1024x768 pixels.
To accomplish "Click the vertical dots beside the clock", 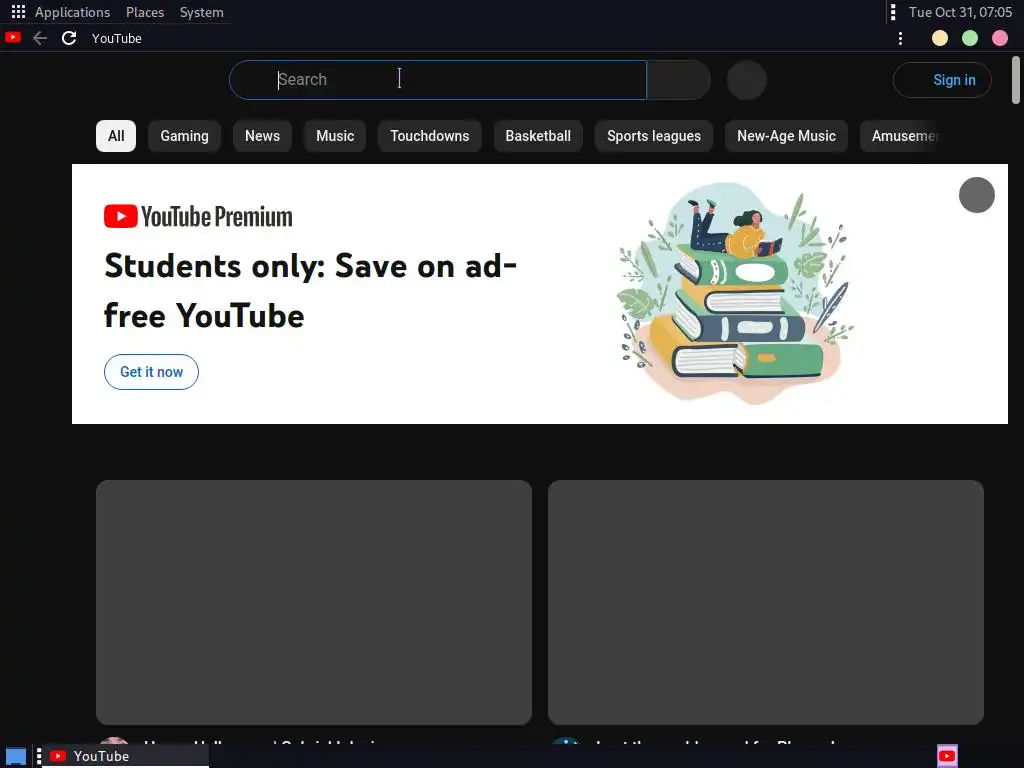I will [x=893, y=12].
